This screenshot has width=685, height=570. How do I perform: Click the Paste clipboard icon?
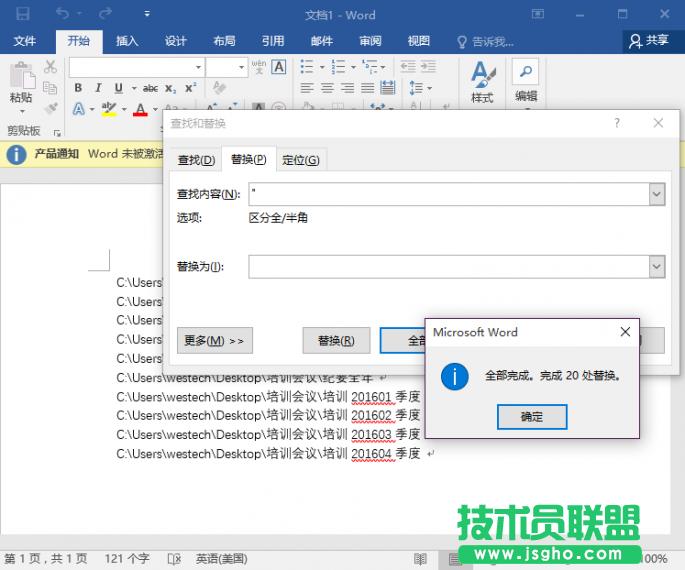tap(20, 78)
